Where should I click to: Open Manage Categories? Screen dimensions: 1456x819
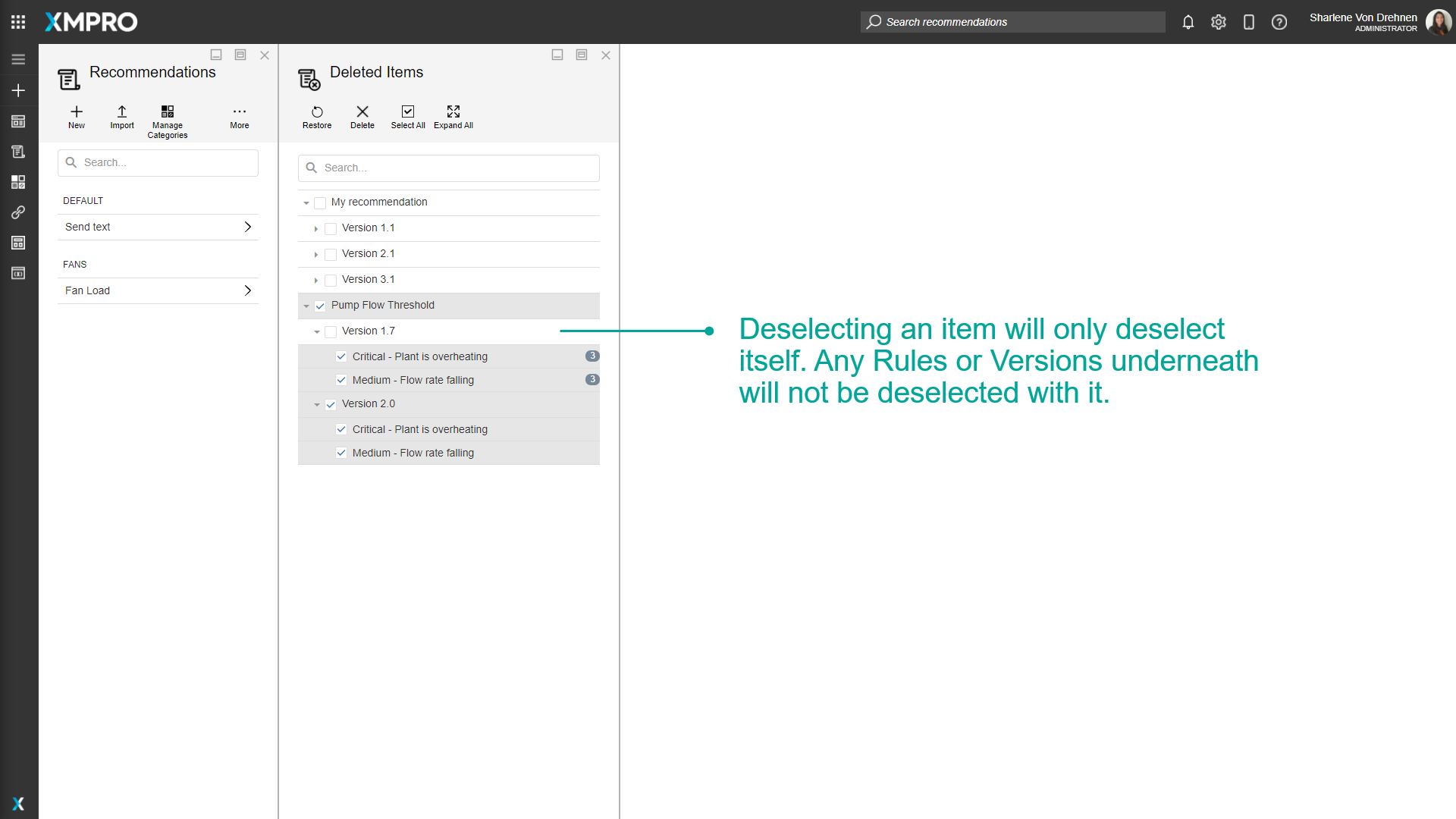pyautogui.click(x=168, y=112)
